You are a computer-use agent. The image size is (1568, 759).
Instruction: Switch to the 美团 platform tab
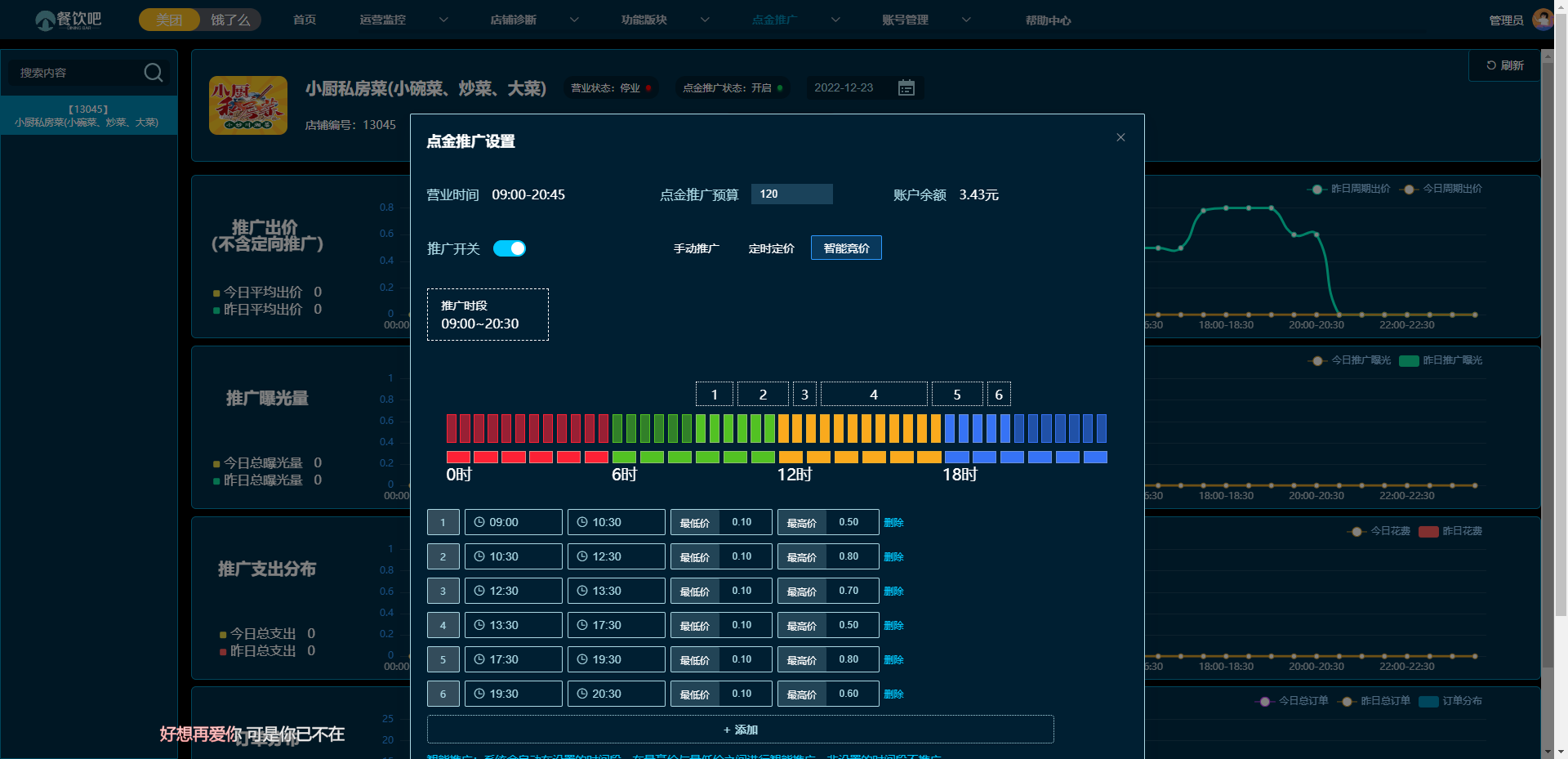pyautogui.click(x=169, y=20)
